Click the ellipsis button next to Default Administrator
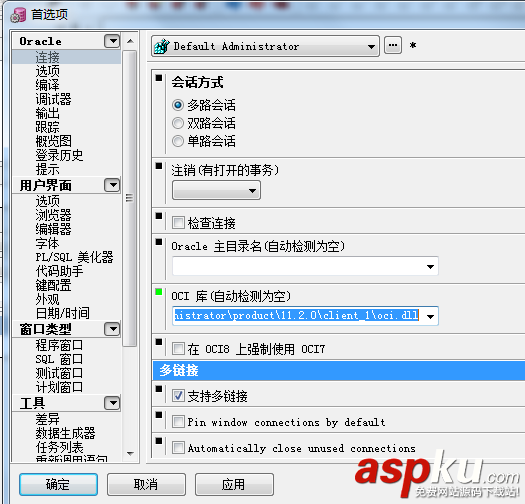The width and height of the screenshot is (525, 504). pyautogui.click(x=393, y=45)
